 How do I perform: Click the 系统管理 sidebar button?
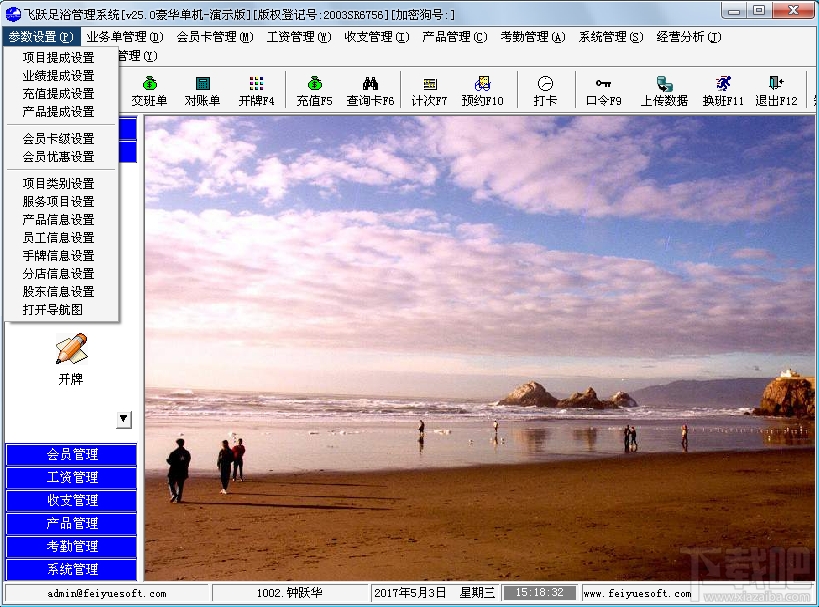tap(72, 569)
